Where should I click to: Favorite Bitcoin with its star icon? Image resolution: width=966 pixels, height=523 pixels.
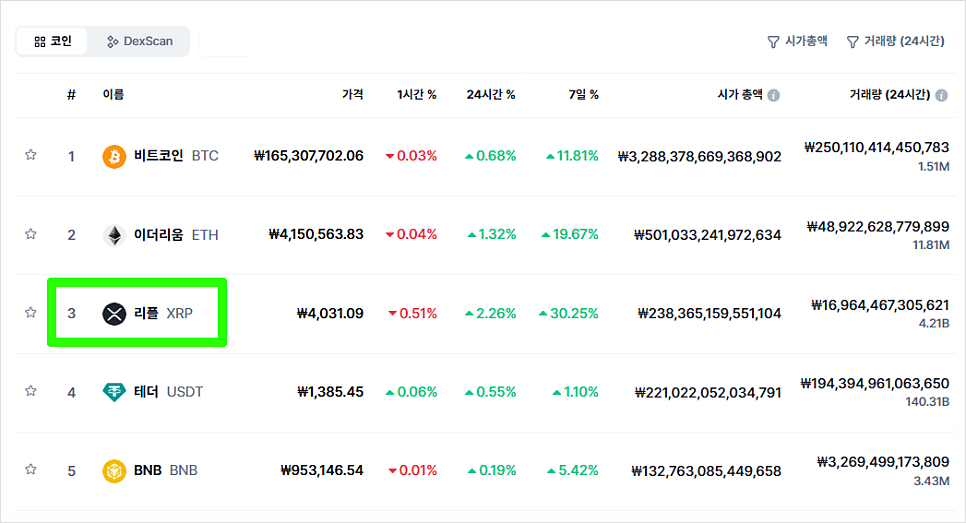click(30, 155)
